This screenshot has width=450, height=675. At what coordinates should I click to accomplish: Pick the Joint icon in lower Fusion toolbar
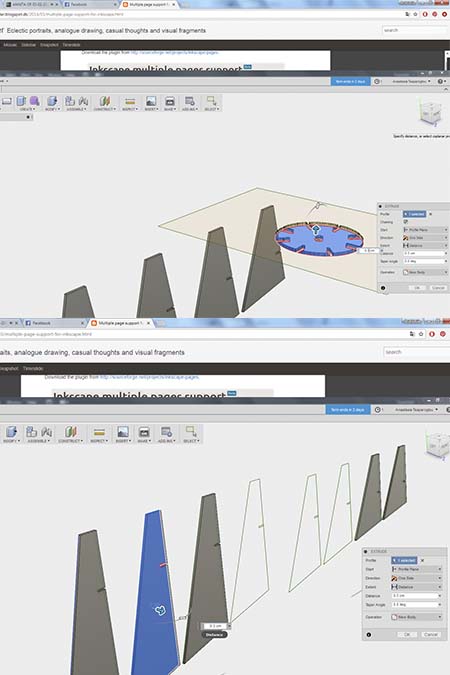pyautogui.click(x=47, y=432)
